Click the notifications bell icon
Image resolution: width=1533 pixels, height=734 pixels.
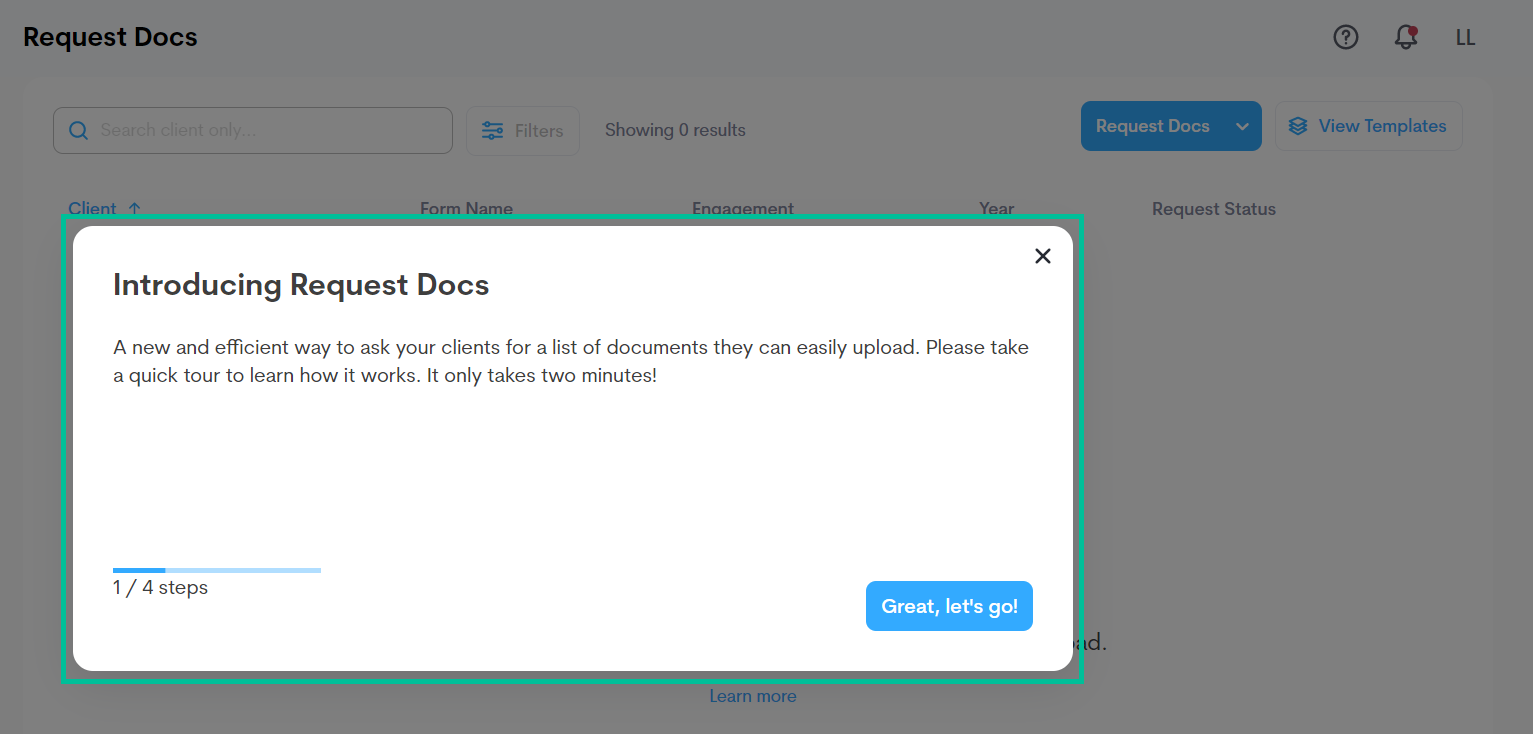coord(1404,38)
